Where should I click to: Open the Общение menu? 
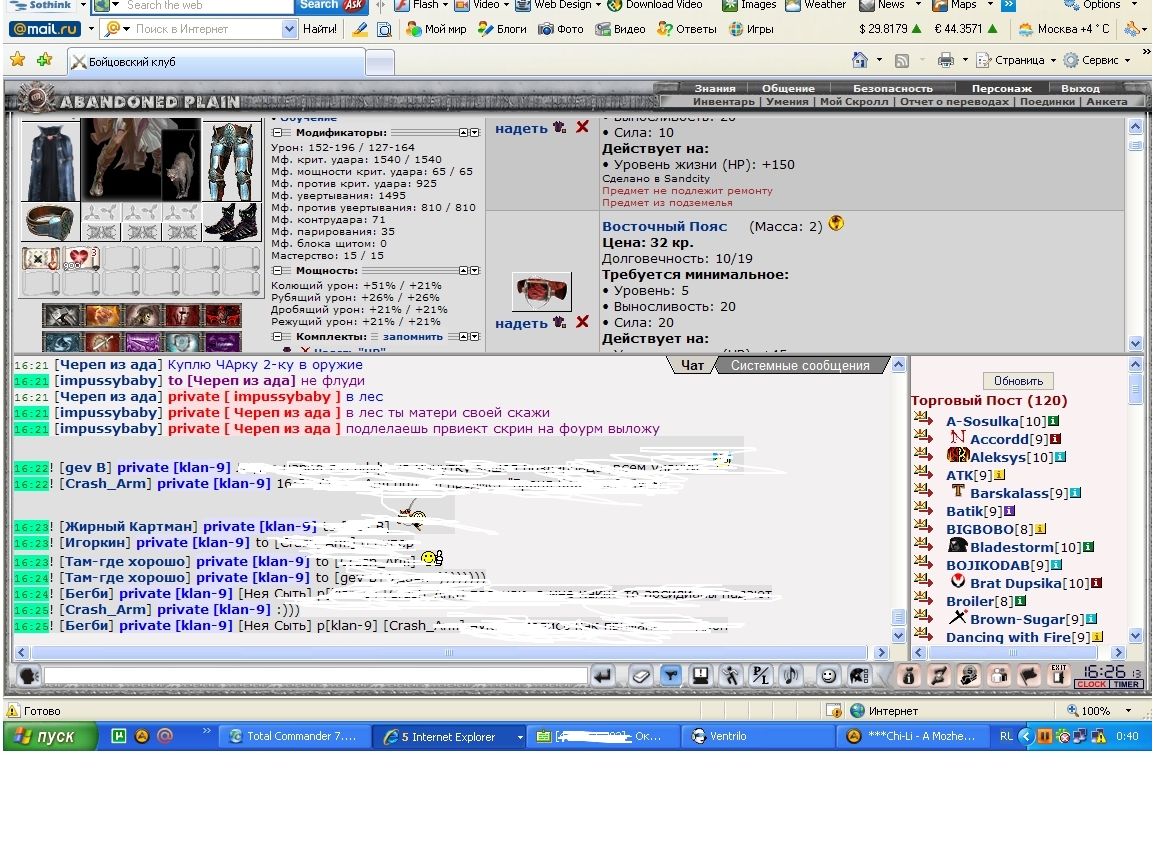click(788, 88)
